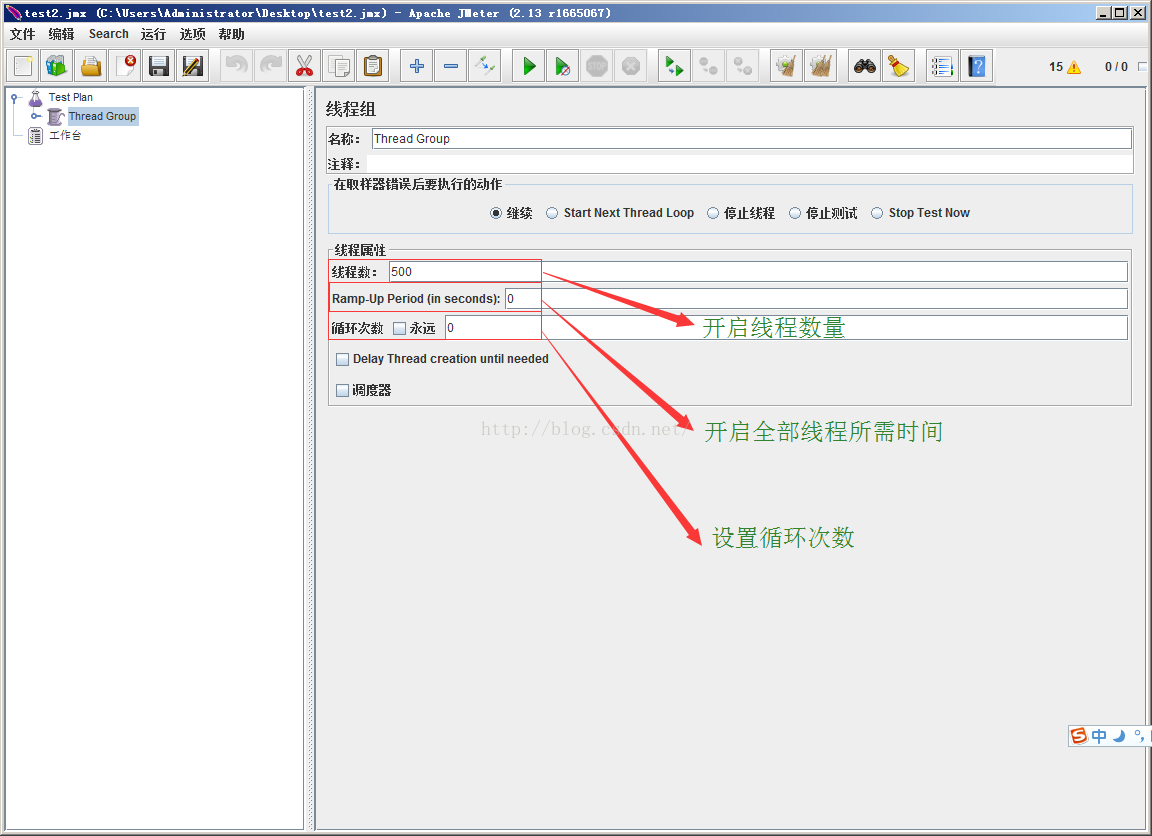Select the Stop Test Now radio button
The width and height of the screenshot is (1152, 836).
point(877,213)
